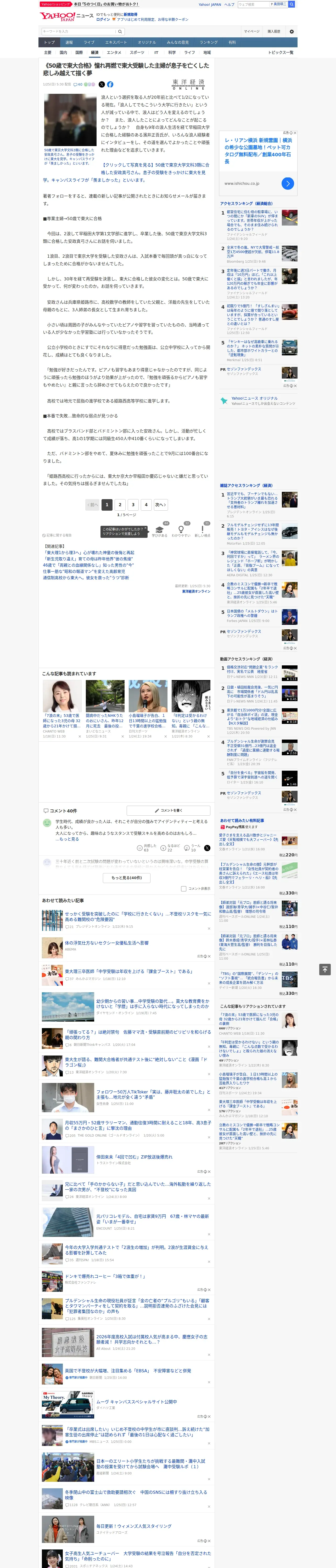Open the Yahoo!ショッピング link in red banner
This screenshot has width=336, height=1568.
coord(55,4)
